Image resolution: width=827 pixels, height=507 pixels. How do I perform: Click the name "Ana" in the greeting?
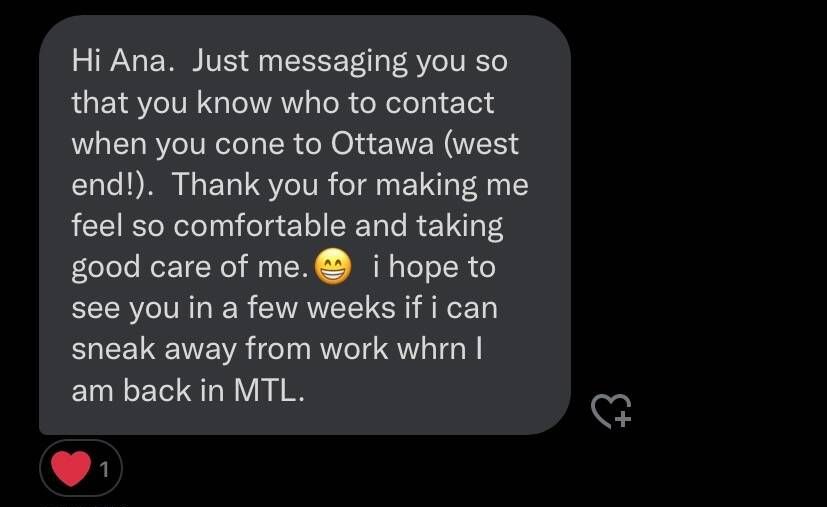point(138,61)
